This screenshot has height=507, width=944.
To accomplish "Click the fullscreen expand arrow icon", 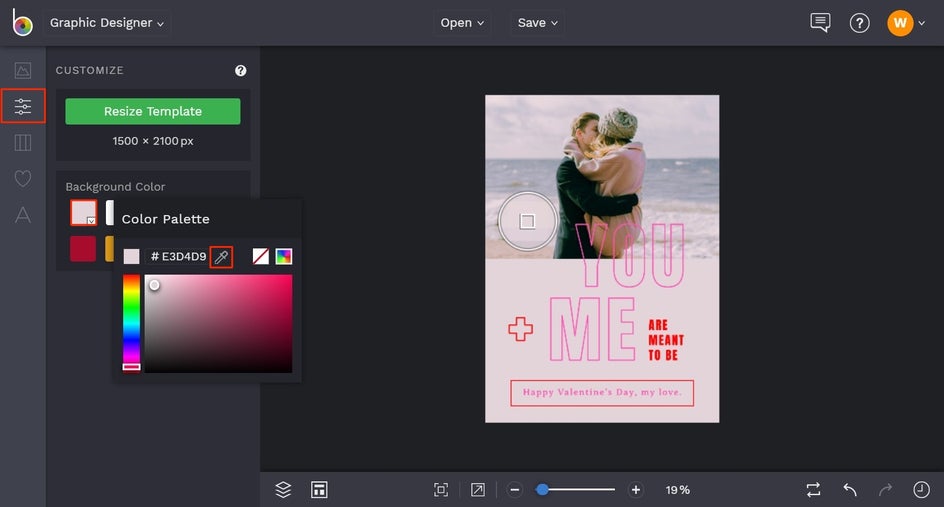I will (478, 490).
